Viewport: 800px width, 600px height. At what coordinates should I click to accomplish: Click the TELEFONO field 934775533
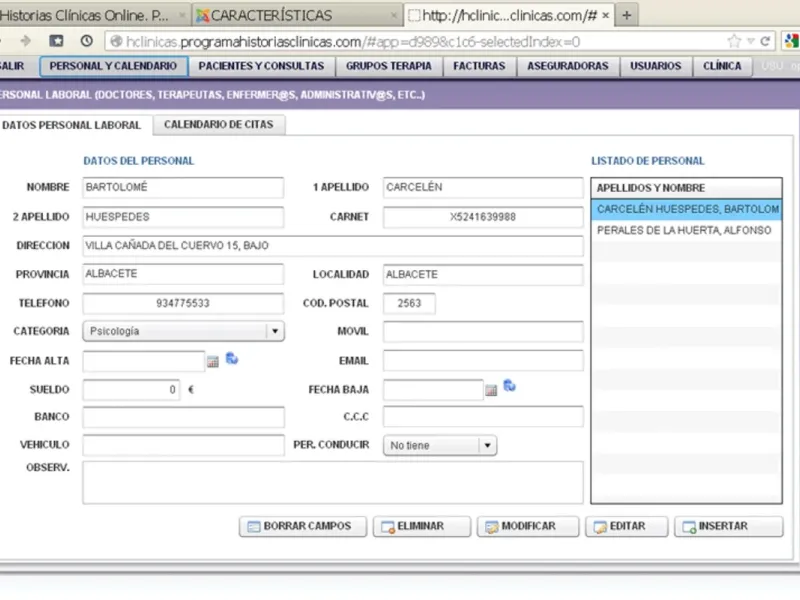pos(183,303)
